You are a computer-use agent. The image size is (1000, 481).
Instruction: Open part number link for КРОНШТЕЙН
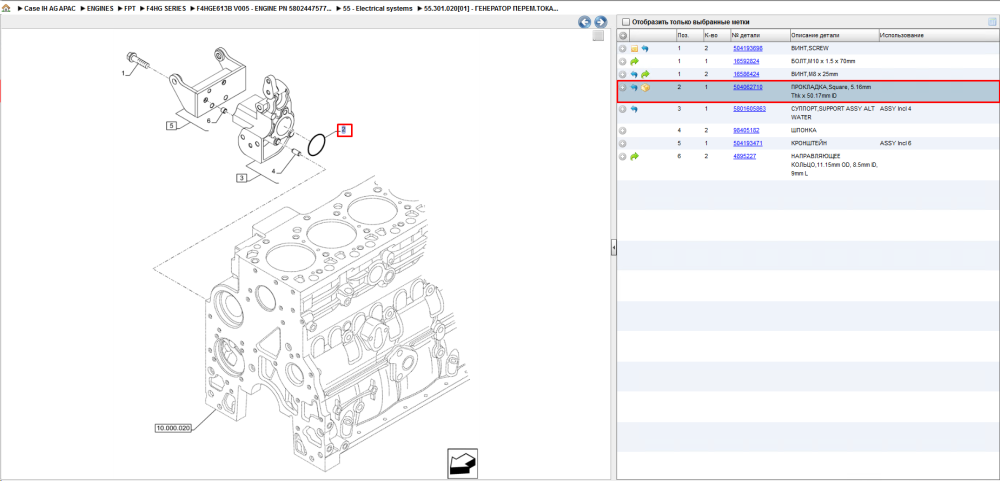coord(747,143)
